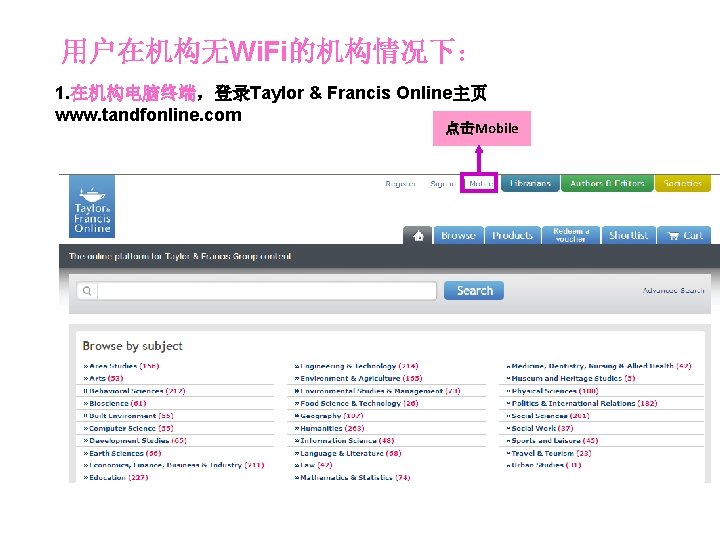Open the Shortlist tab

628,236
